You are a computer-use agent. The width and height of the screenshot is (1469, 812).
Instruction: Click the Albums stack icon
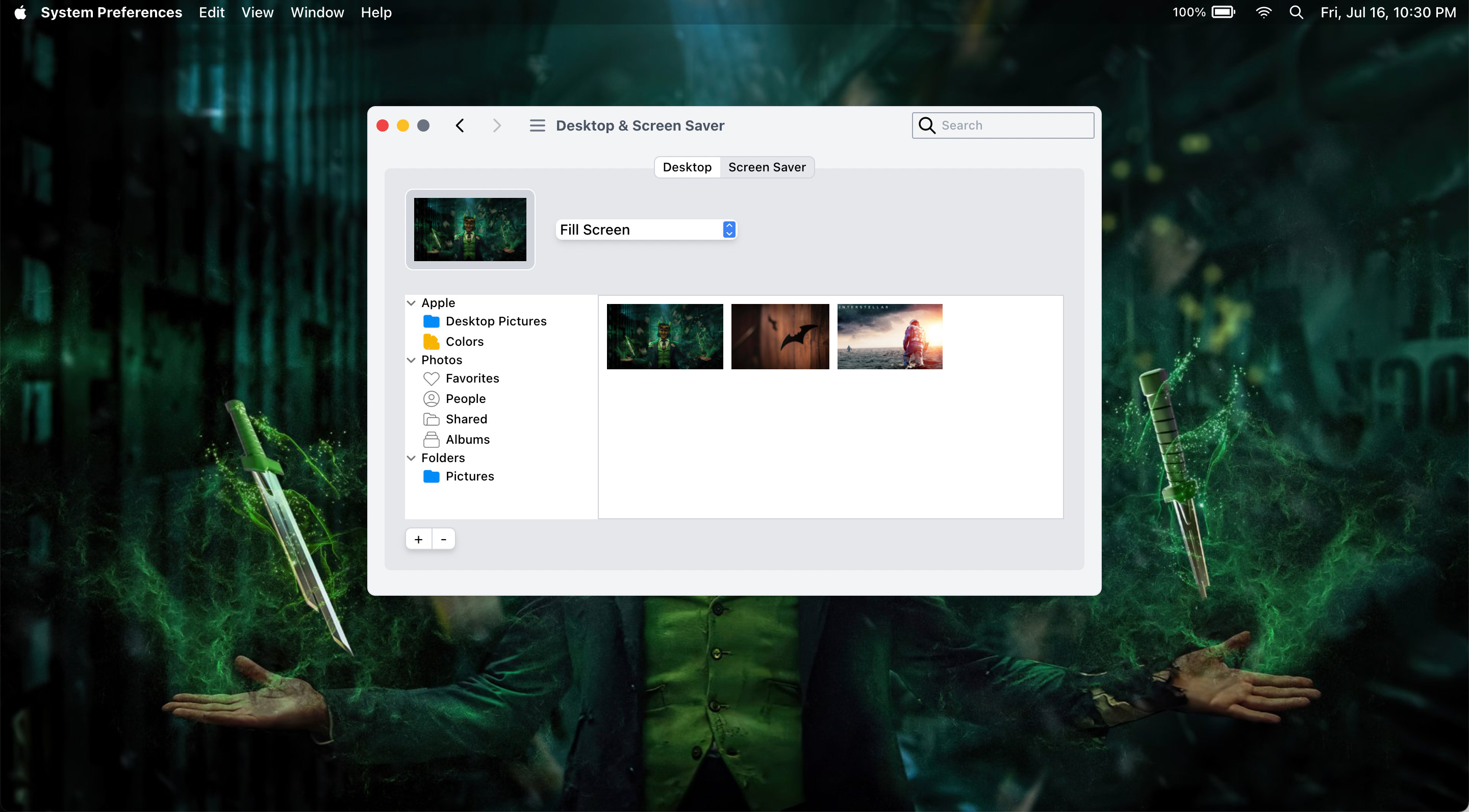(431, 440)
